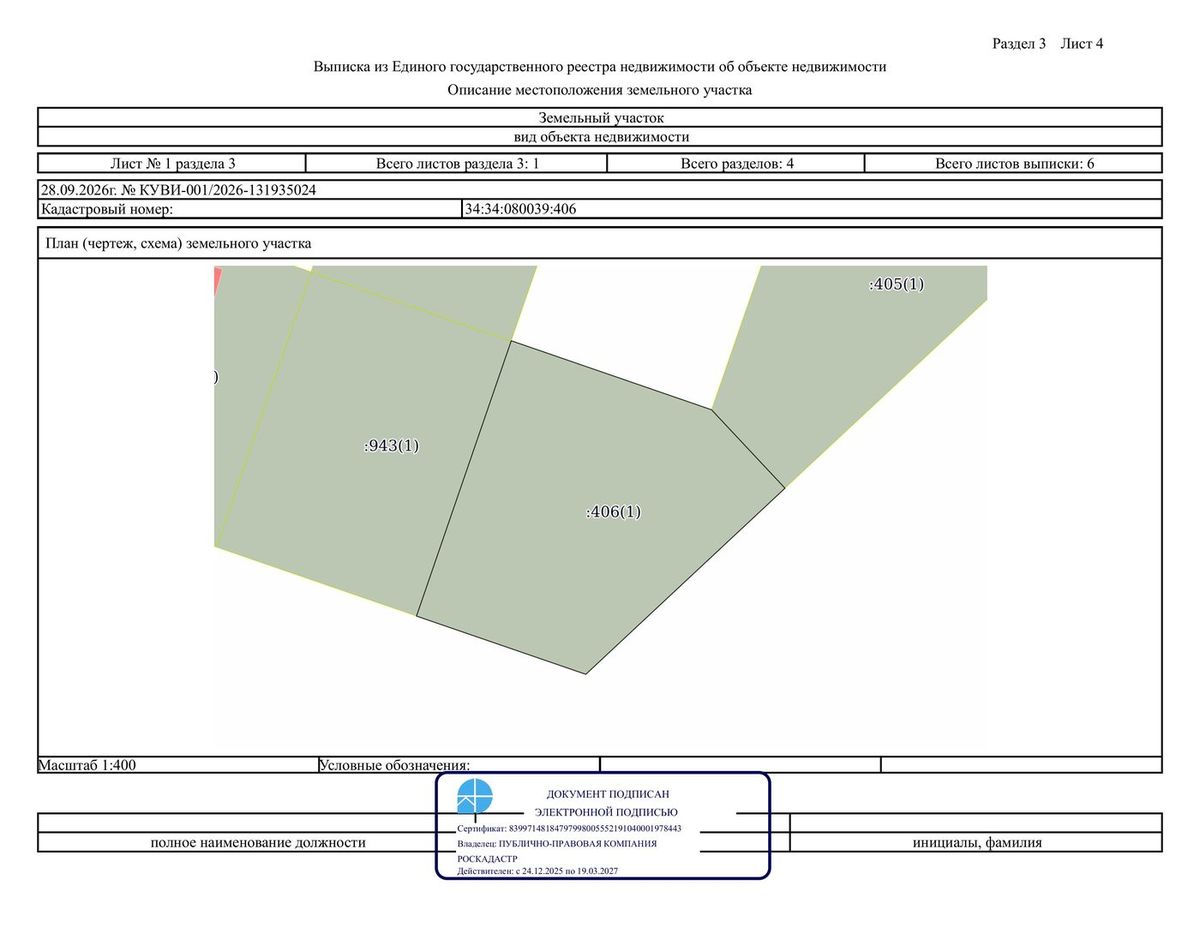Click the "Лист 4" header text
Screen dimensions: 1200x927
tap(1082, 44)
